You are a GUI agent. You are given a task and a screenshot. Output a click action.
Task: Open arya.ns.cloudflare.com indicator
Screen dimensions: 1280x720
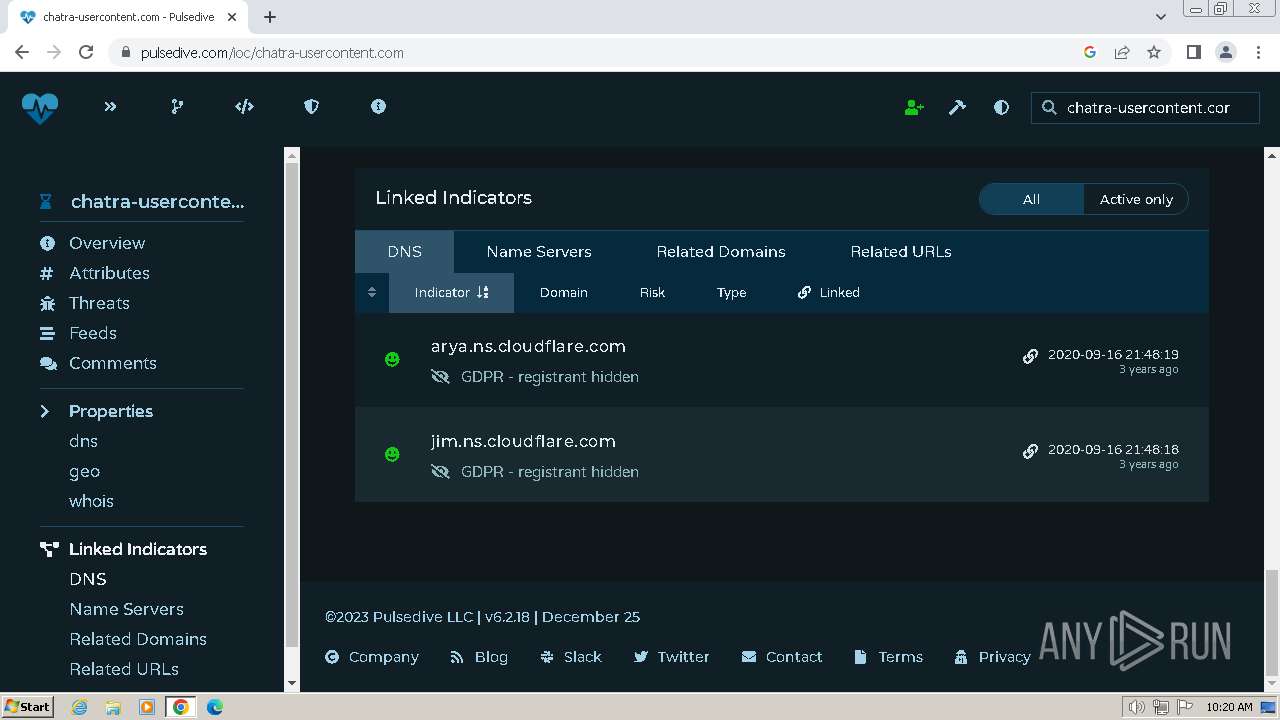click(528, 346)
